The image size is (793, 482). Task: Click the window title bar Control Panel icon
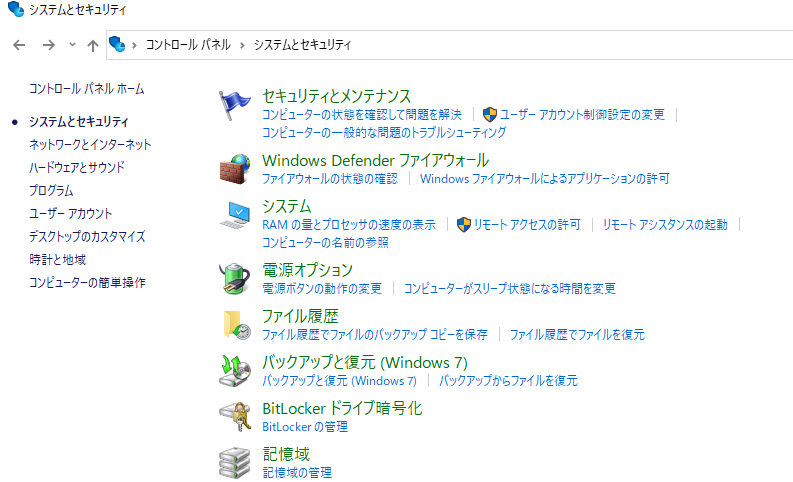click(x=16, y=9)
